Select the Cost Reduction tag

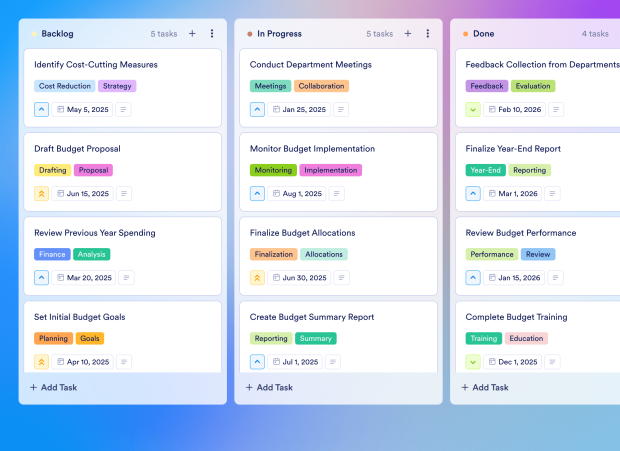coord(65,86)
